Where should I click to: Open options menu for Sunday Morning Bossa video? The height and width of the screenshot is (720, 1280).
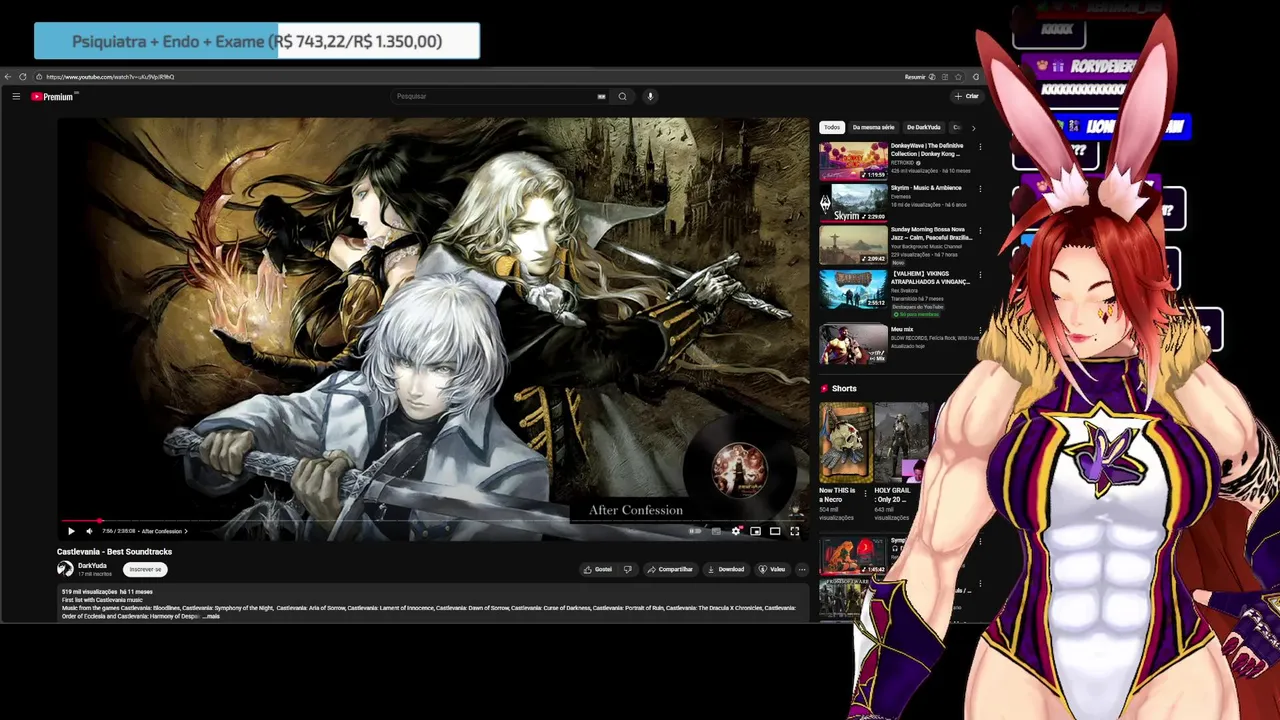click(980, 231)
